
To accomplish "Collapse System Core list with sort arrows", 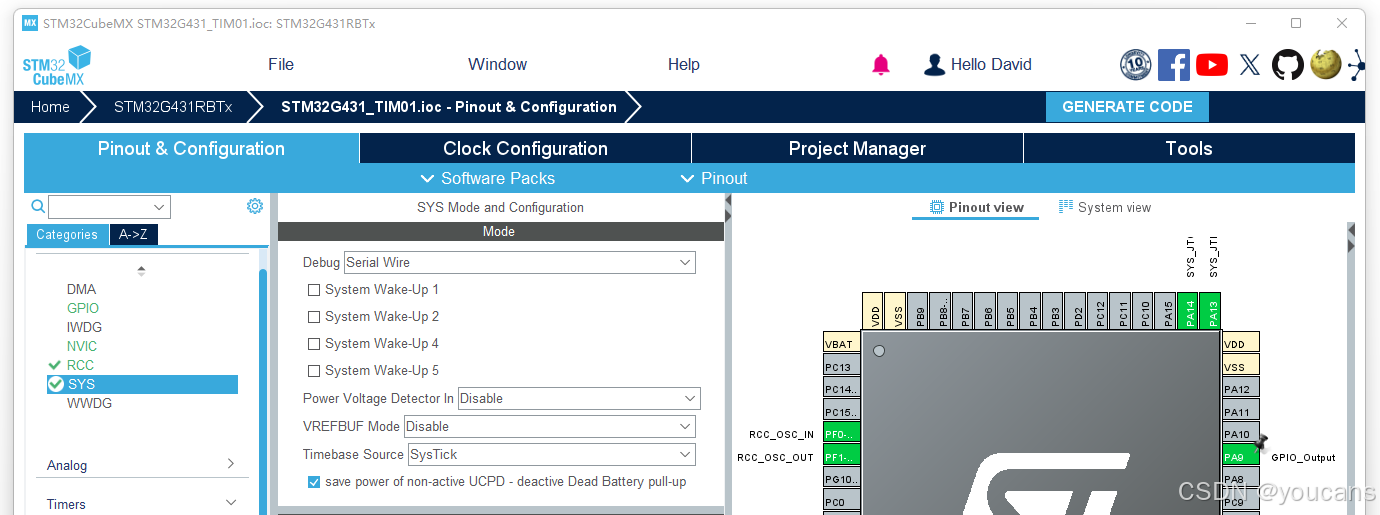I will coord(141,270).
